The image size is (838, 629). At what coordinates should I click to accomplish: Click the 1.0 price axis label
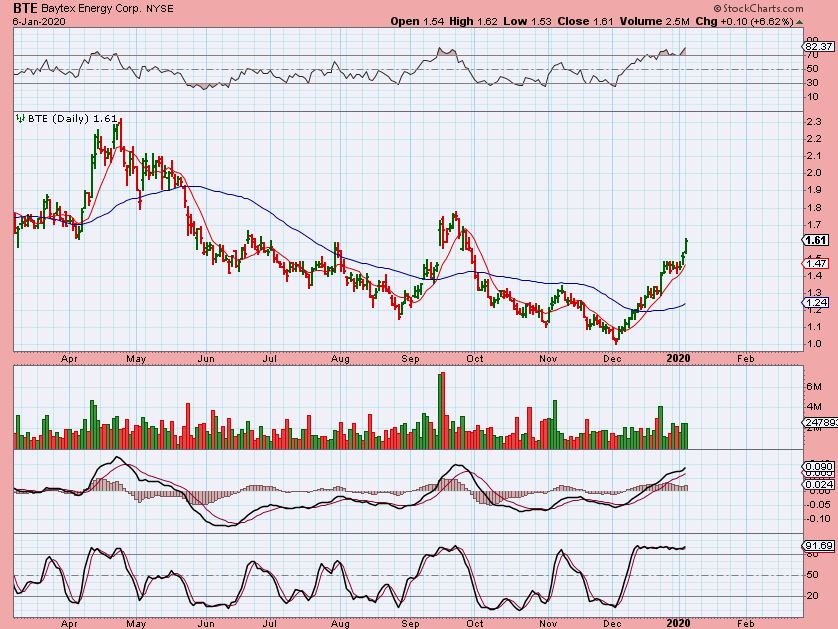(x=813, y=344)
